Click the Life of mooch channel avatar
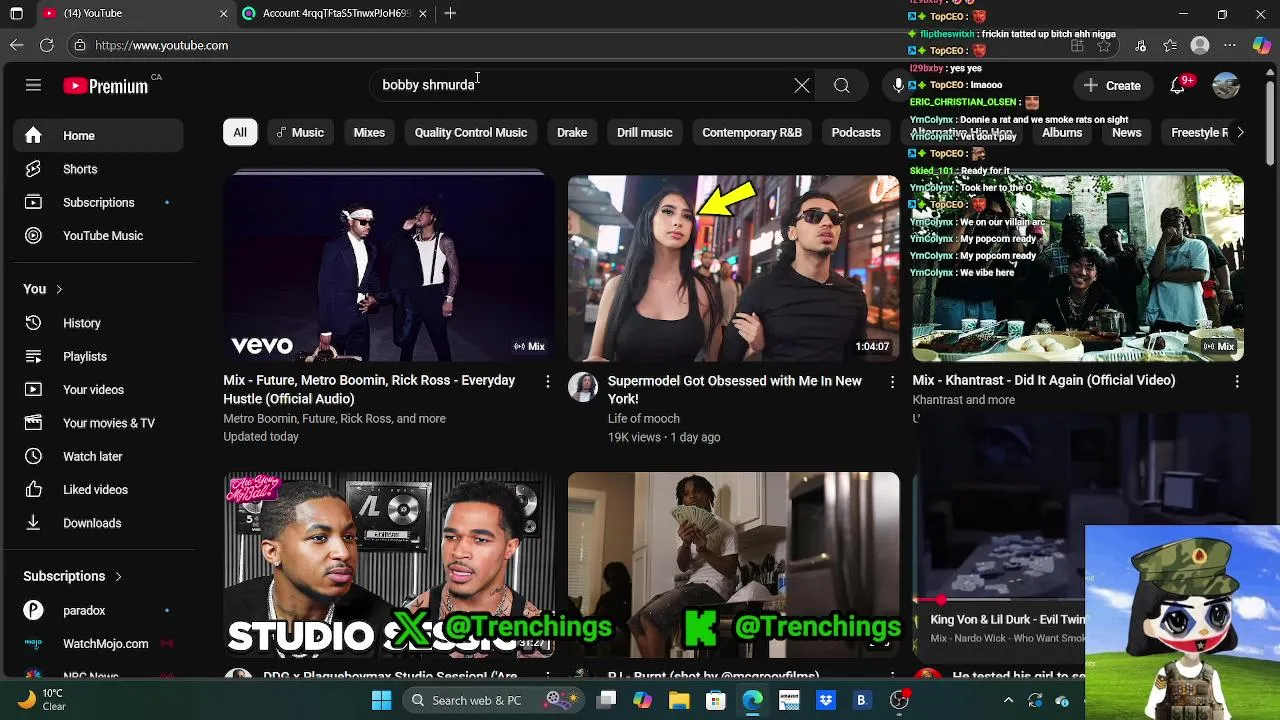The image size is (1280, 720). (x=583, y=387)
